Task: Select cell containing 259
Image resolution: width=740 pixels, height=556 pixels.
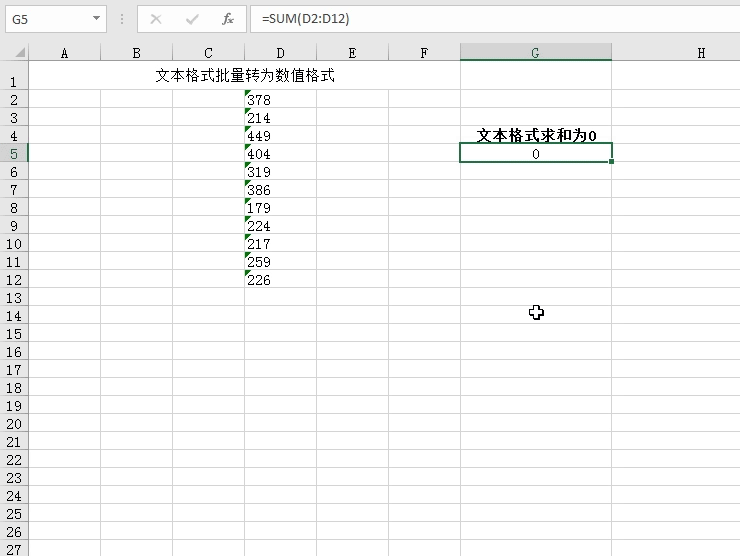Action: (280, 261)
